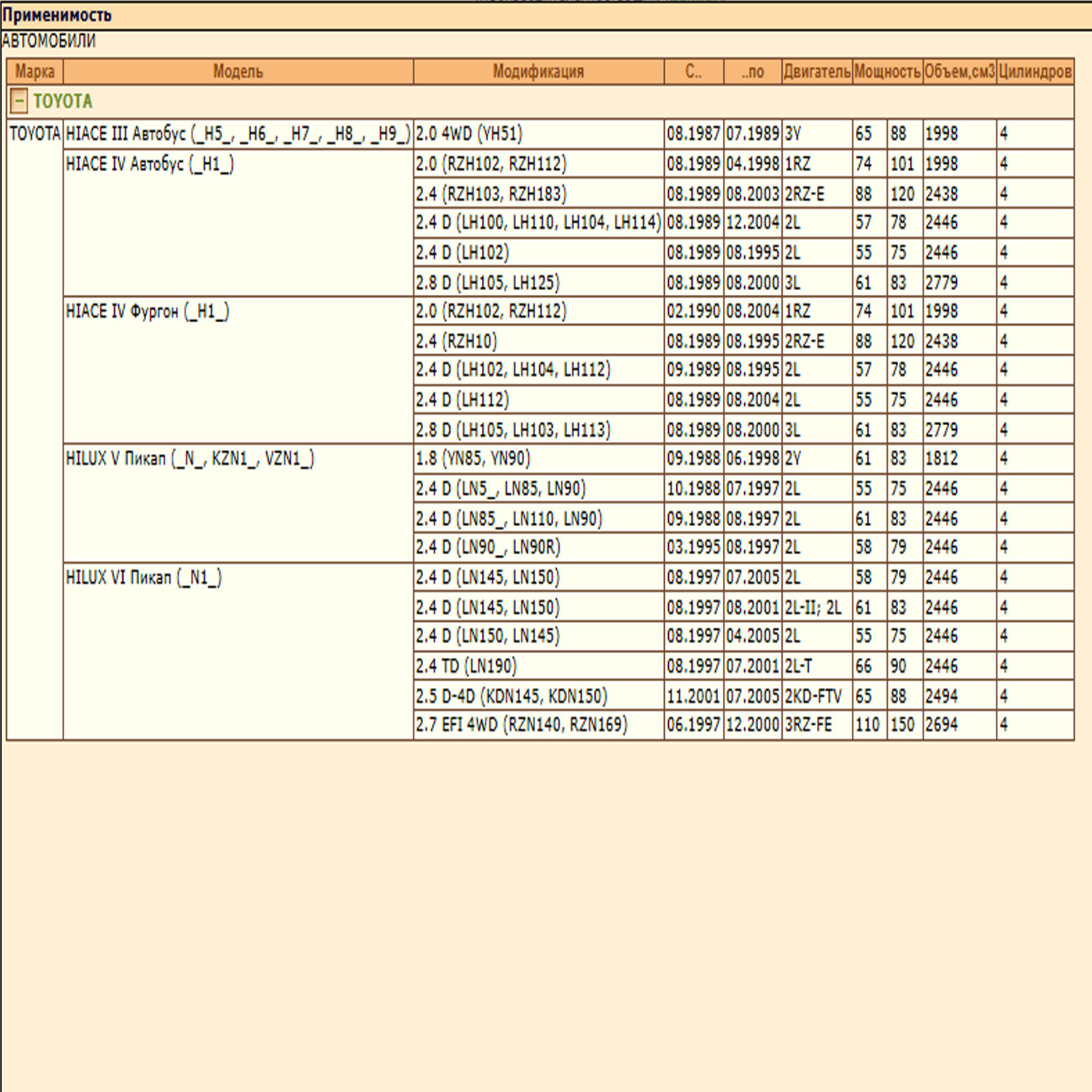Click the Модель column header
Screen dimensions: 1092x1092
[x=238, y=72]
